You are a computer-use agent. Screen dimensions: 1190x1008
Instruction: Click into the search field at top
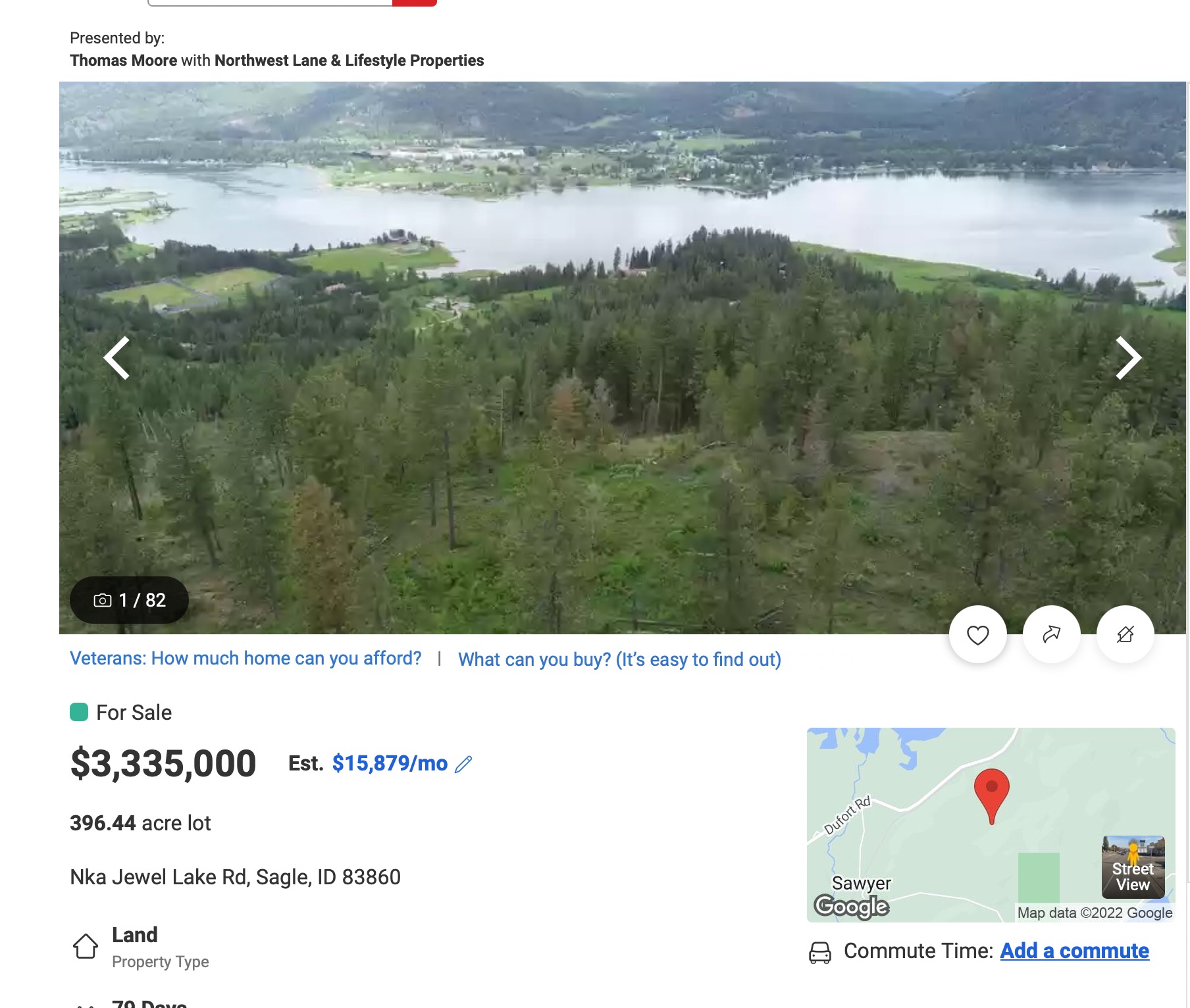coord(270,2)
